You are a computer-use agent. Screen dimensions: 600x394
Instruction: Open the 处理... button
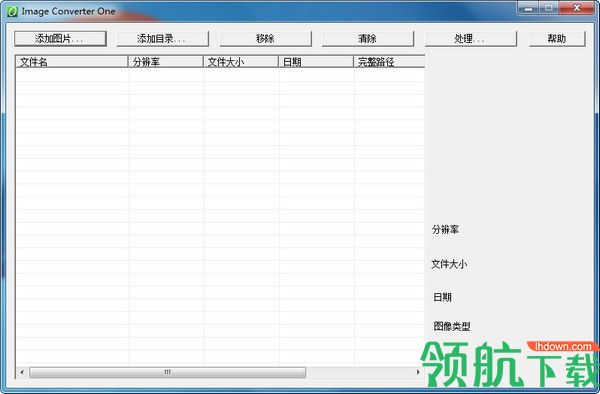point(471,39)
